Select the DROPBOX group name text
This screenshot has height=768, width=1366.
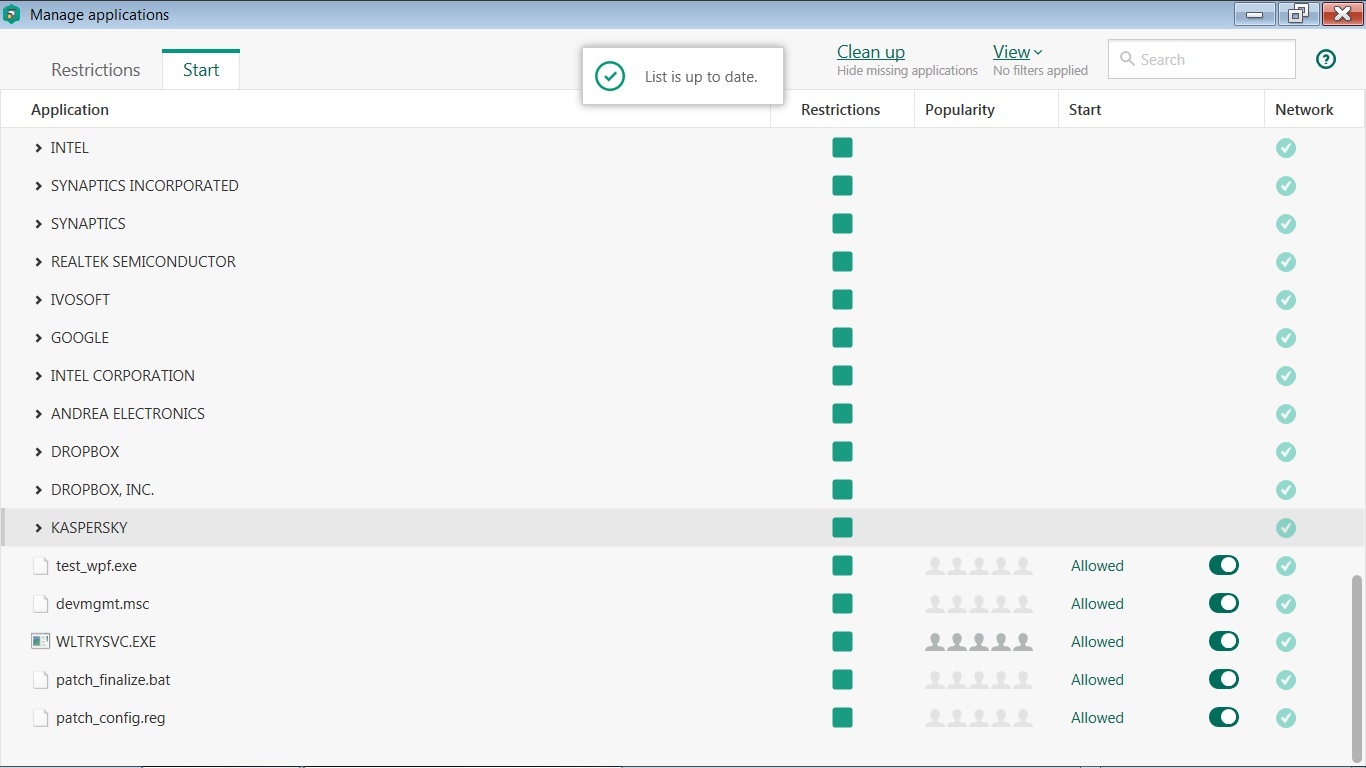pyautogui.click(x=85, y=452)
